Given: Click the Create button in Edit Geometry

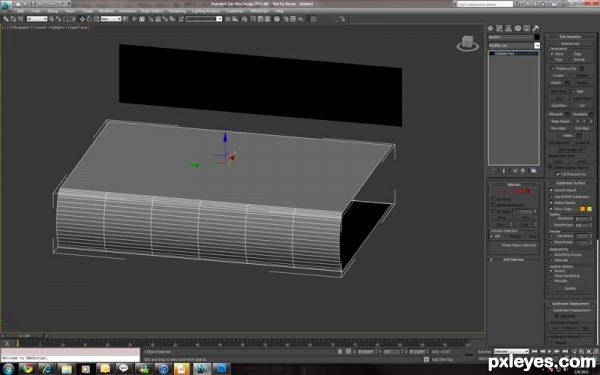Looking at the screenshot, I should (x=558, y=76).
